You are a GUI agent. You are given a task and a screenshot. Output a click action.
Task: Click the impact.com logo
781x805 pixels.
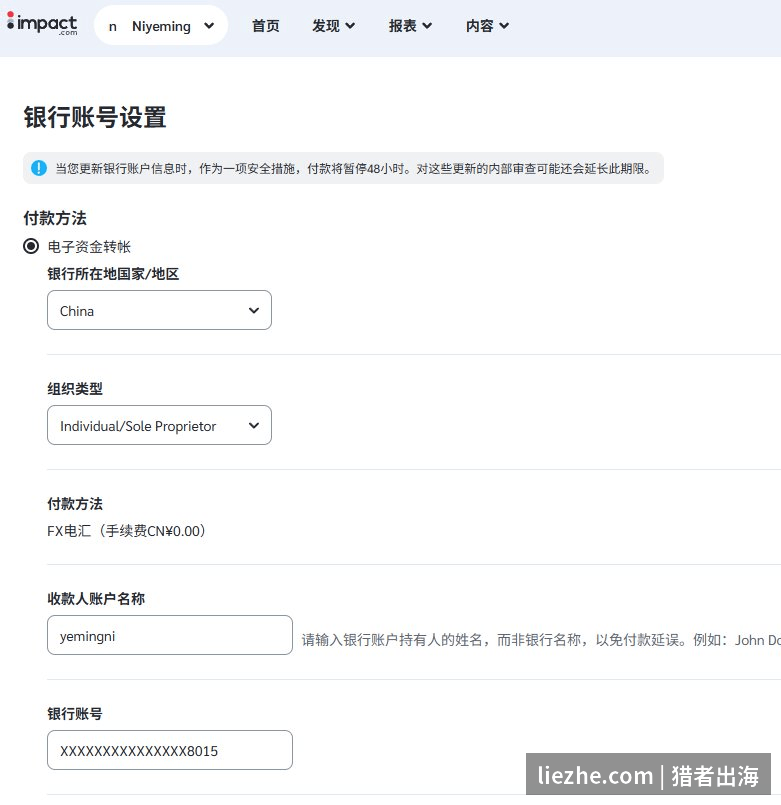[42, 24]
